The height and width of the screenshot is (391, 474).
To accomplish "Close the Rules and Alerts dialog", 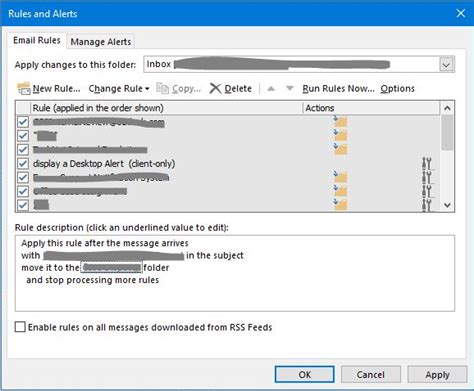I will 461,13.
